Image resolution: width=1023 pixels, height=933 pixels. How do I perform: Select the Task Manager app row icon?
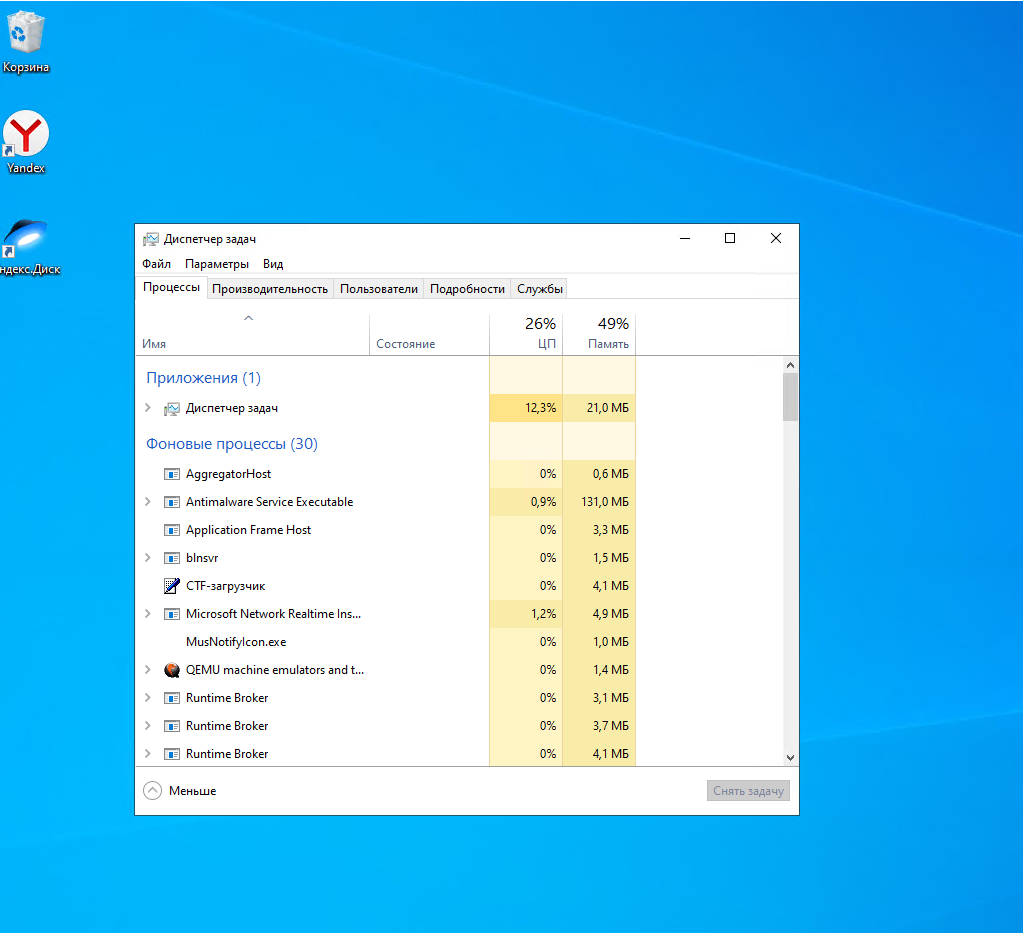point(172,408)
